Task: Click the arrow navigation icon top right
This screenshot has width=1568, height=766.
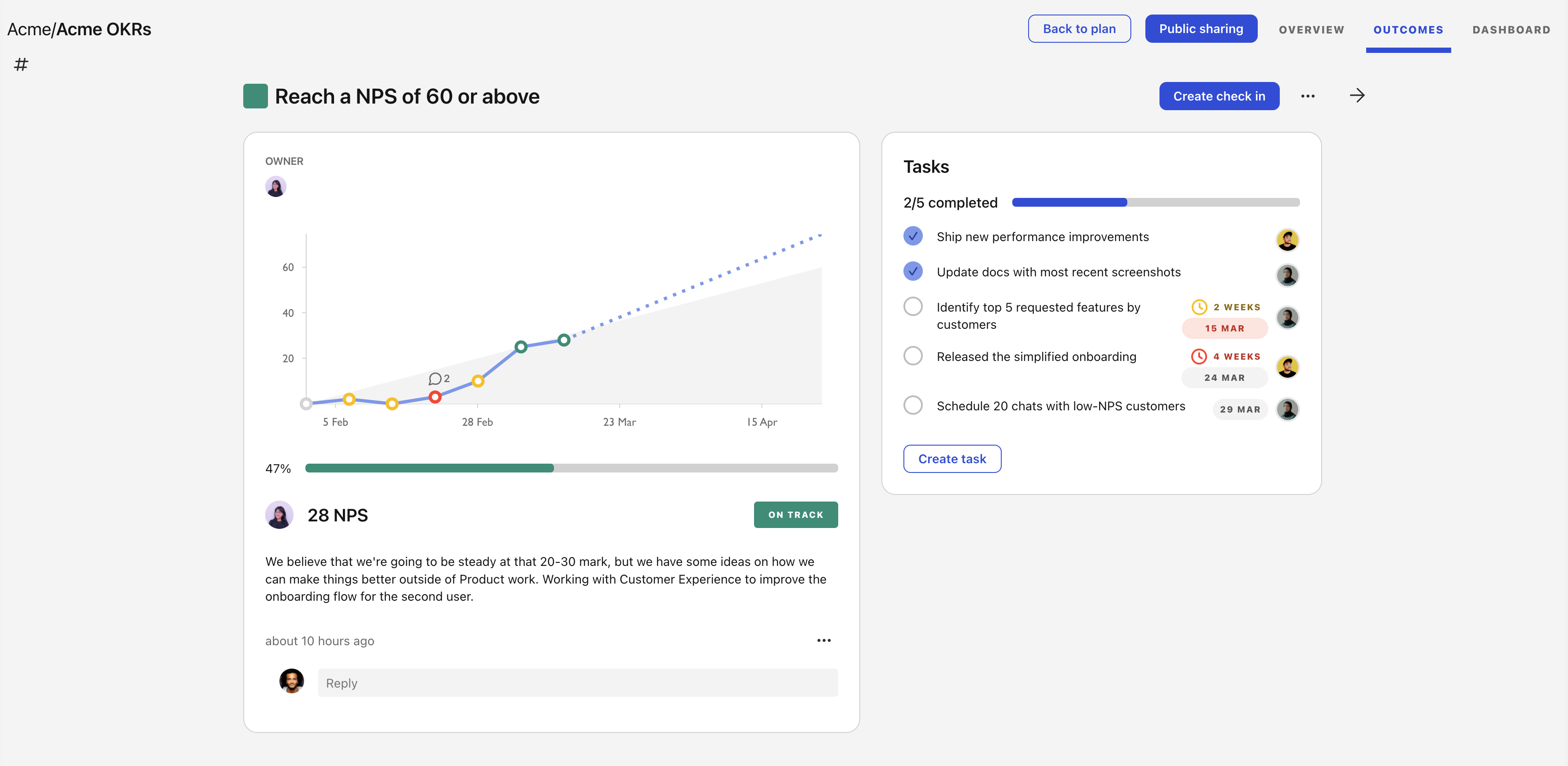Action: (x=1357, y=95)
